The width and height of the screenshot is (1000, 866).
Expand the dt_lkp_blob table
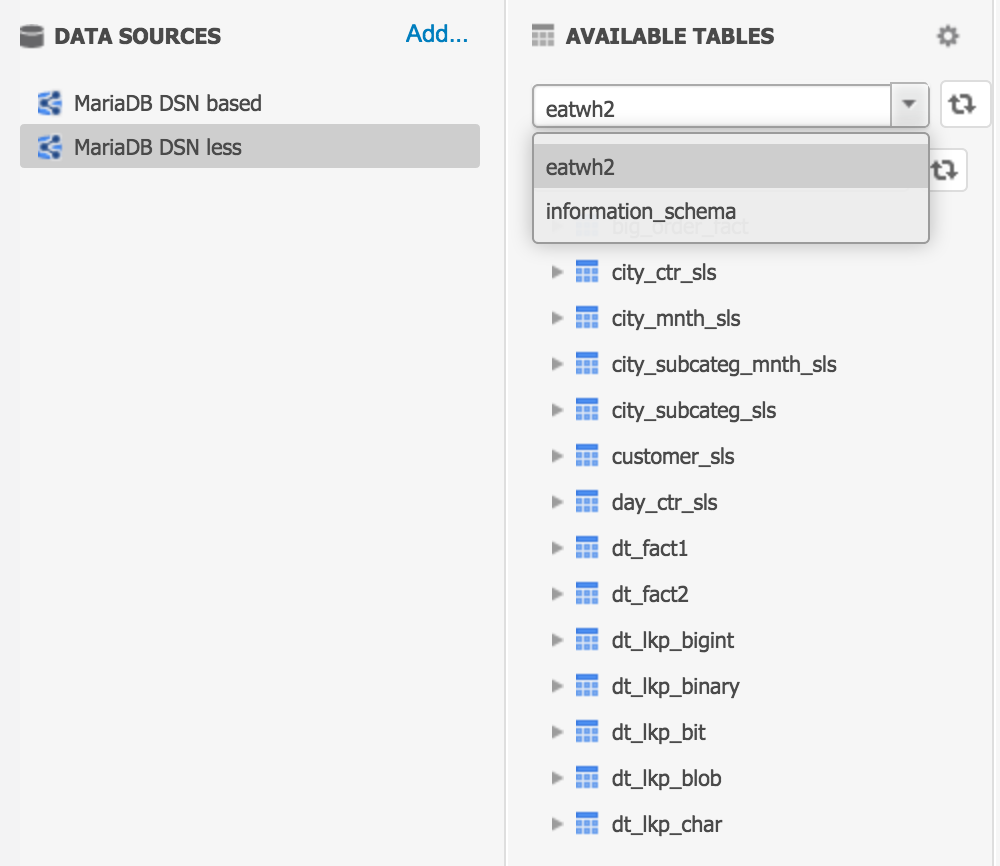coord(558,778)
